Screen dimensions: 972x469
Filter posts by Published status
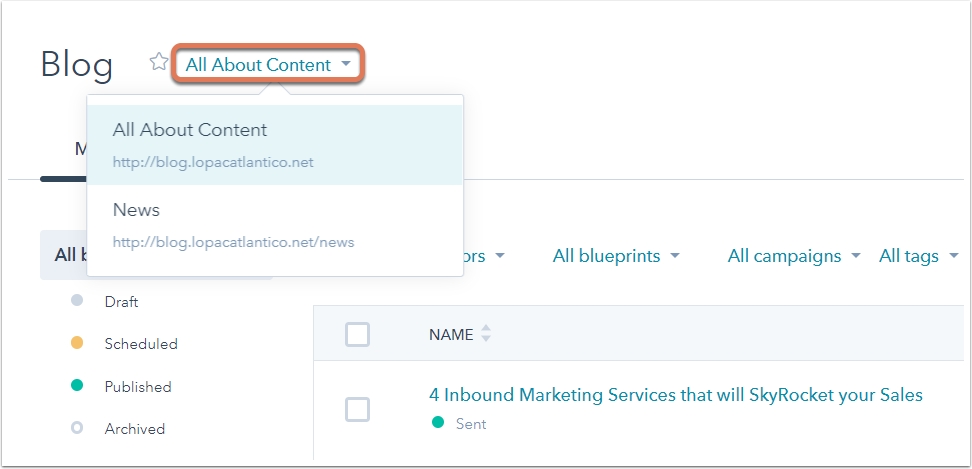(138, 387)
